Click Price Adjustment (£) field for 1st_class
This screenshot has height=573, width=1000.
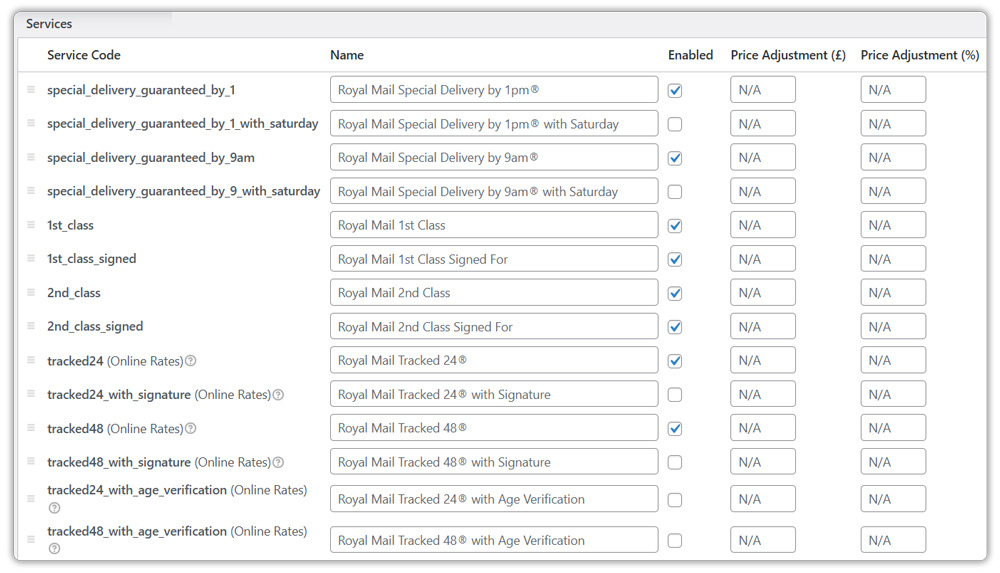(x=763, y=225)
